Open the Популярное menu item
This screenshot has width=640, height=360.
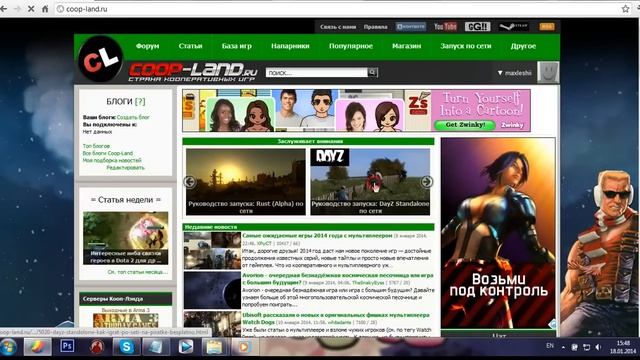coord(351,46)
